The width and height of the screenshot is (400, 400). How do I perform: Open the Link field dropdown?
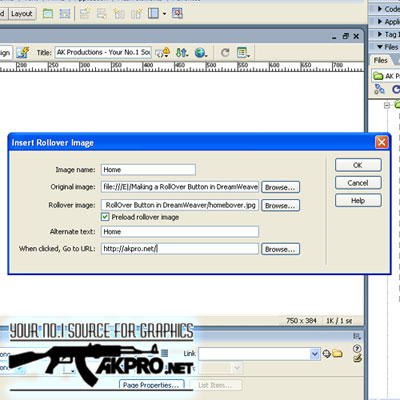pos(315,354)
